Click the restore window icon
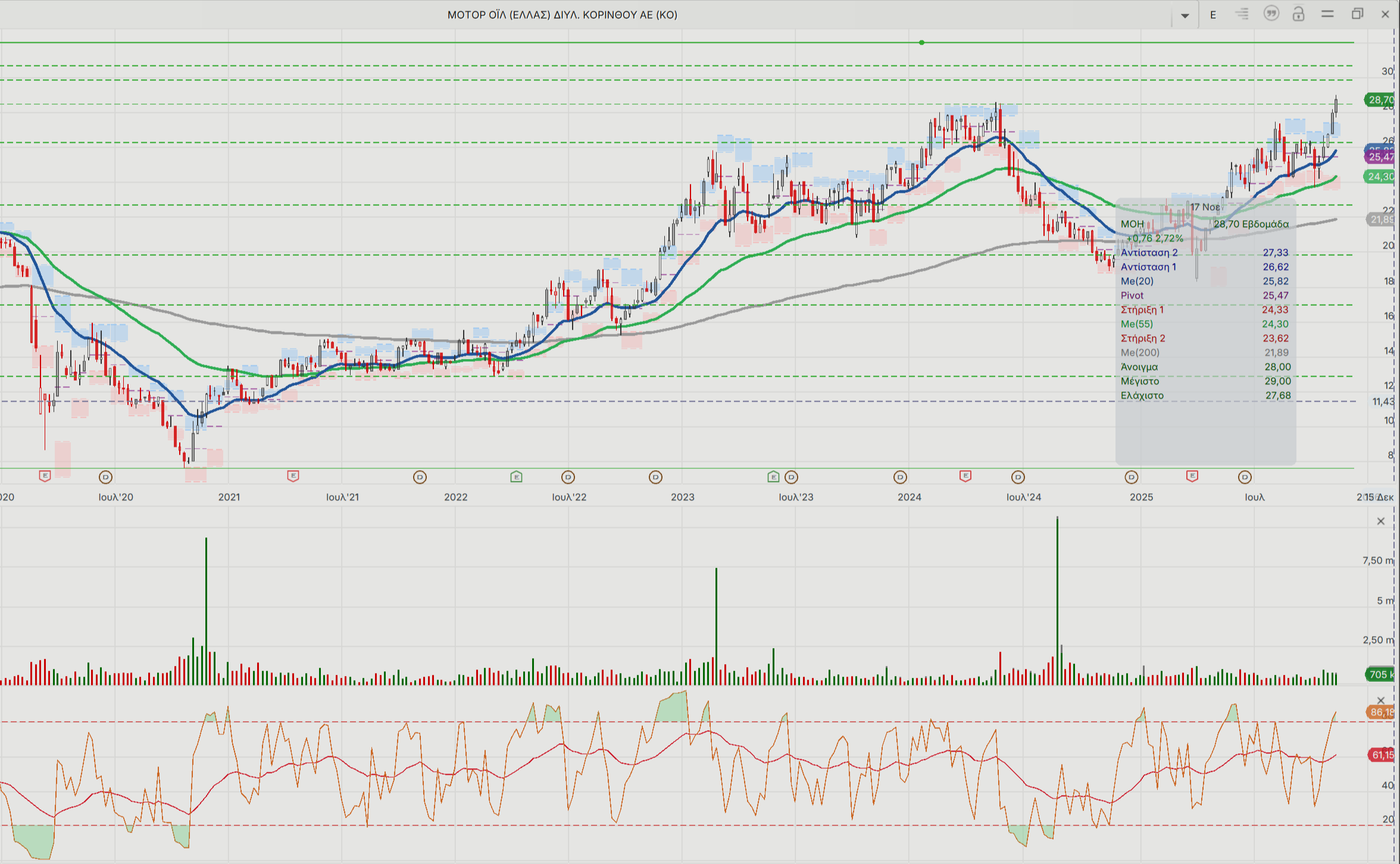Image resolution: width=1400 pixels, height=864 pixels. [x=1357, y=14]
